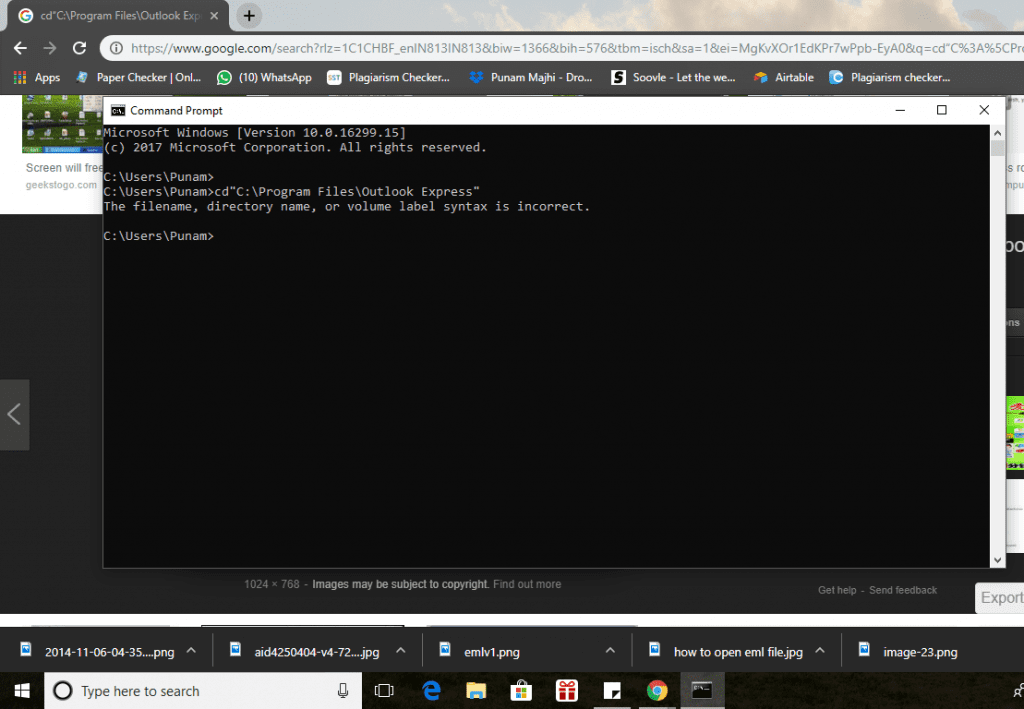Expand options for 2014-11-06 png download

coord(191,651)
